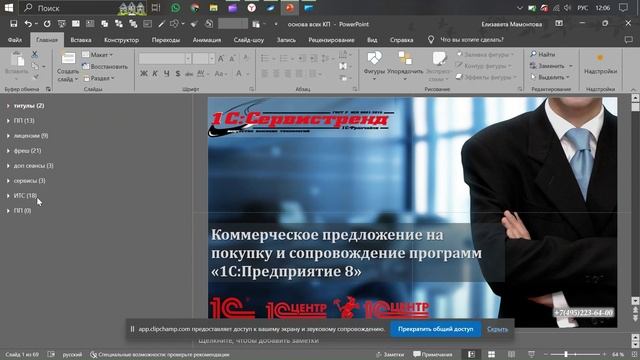Click Find (Найти) in editing group

(543, 54)
